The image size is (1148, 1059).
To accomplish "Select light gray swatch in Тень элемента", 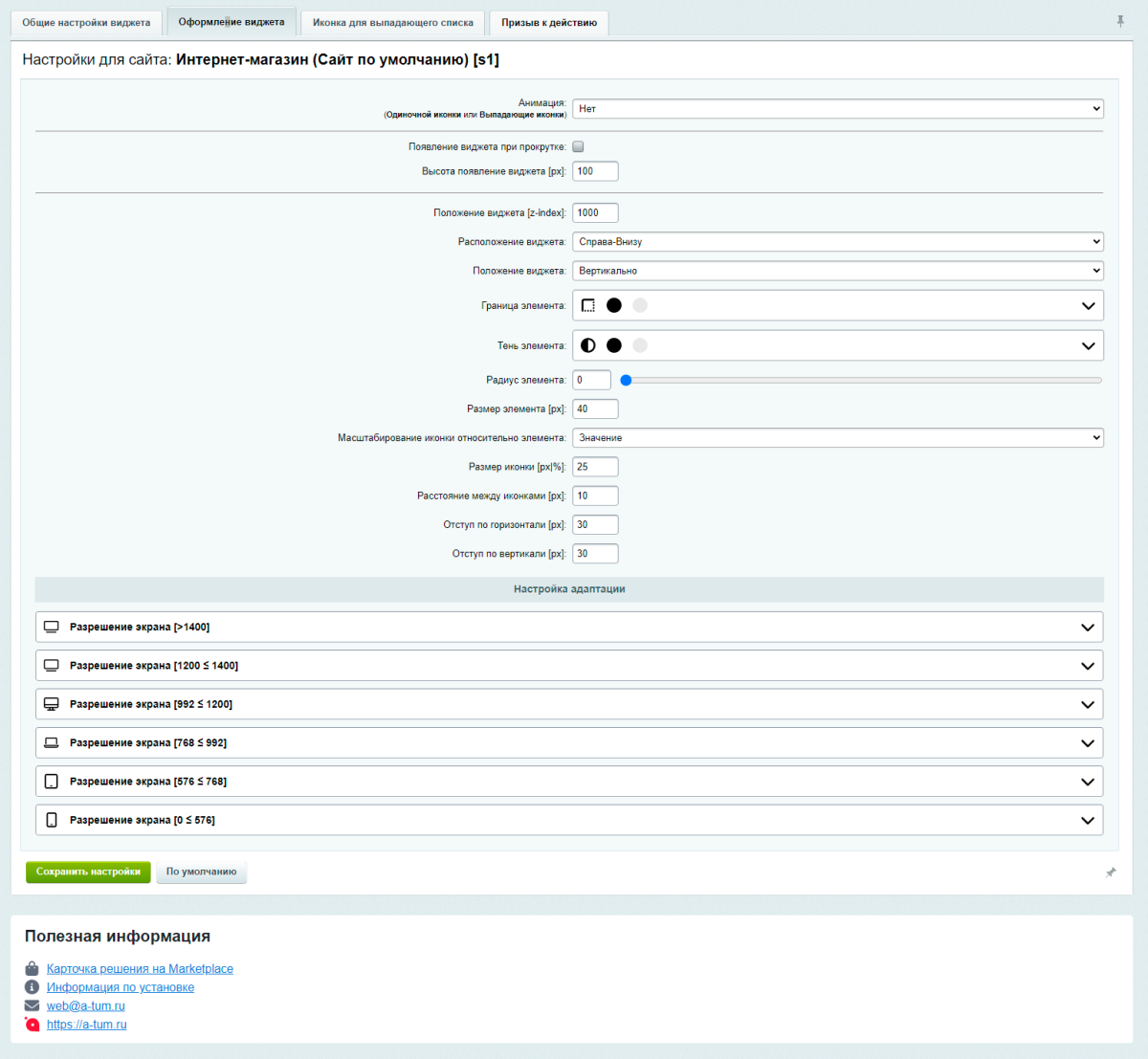I will [x=640, y=345].
